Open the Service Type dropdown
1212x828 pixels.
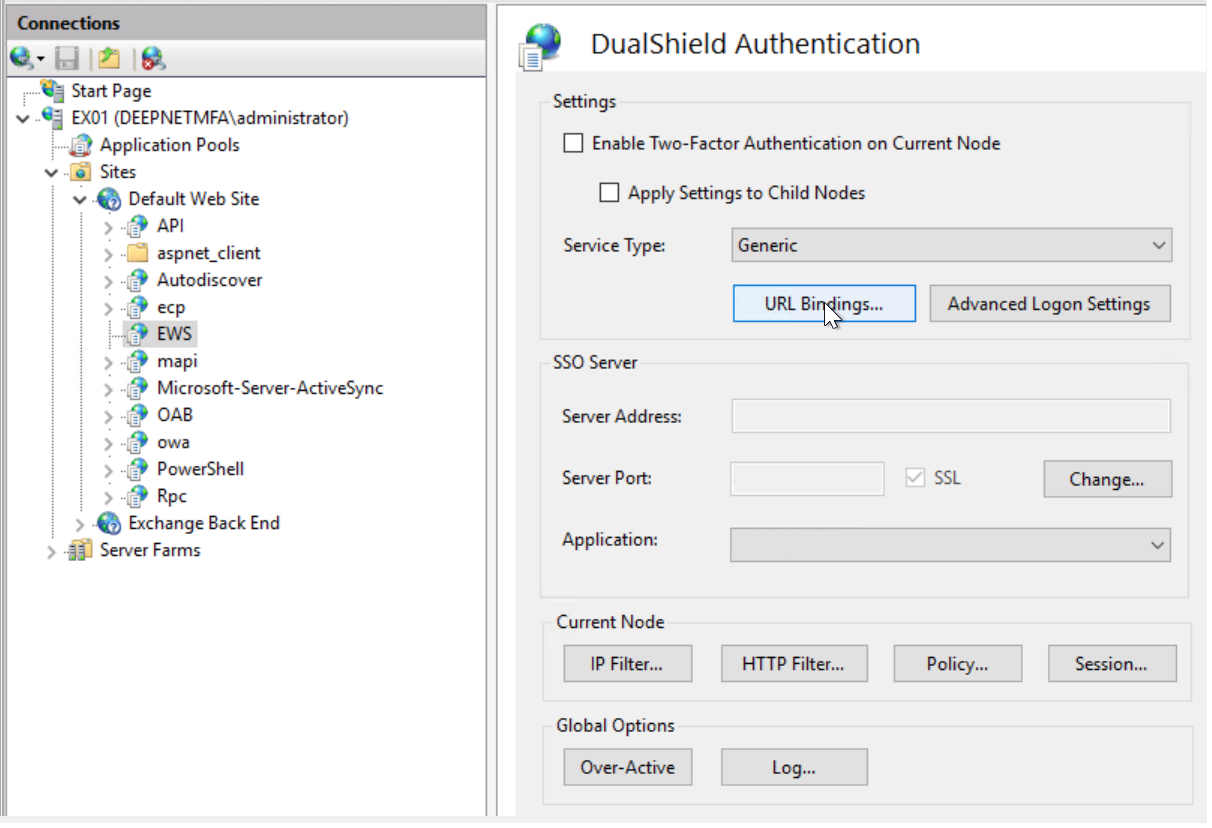tap(950, 245)
